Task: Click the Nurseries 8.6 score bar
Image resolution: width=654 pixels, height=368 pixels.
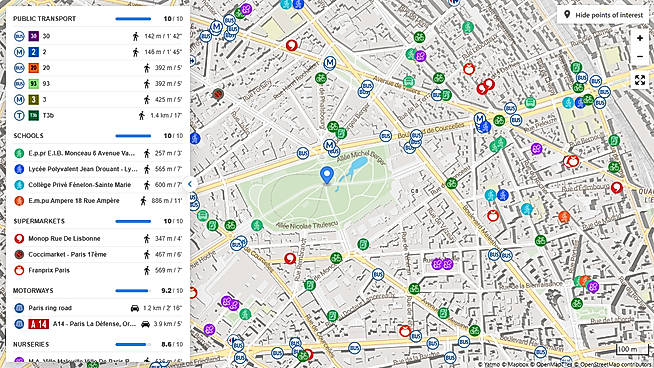Action: pyautogui.click(x=133, y=344)
